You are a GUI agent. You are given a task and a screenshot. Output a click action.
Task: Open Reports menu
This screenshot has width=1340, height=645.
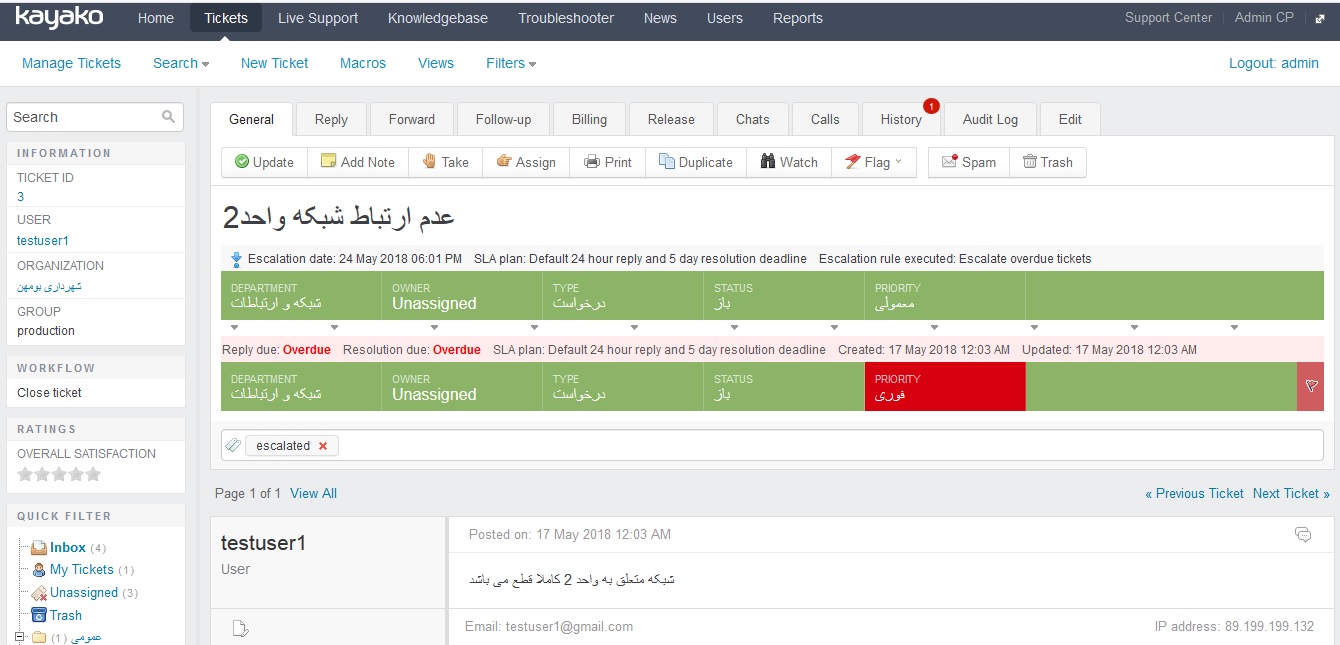tap(798, 18)
